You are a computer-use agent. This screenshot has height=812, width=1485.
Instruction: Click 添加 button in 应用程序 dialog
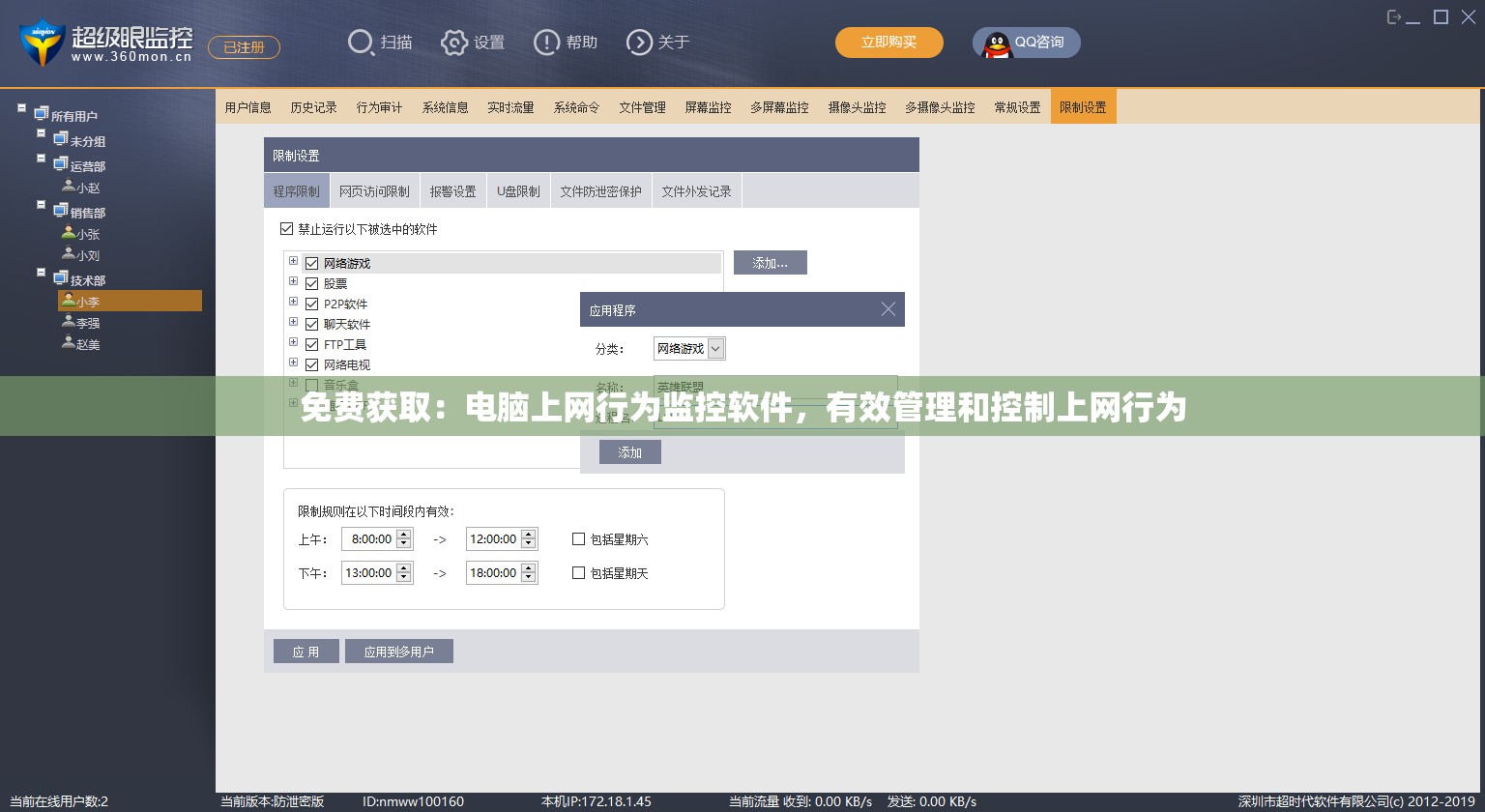click(x=630, y=452)
